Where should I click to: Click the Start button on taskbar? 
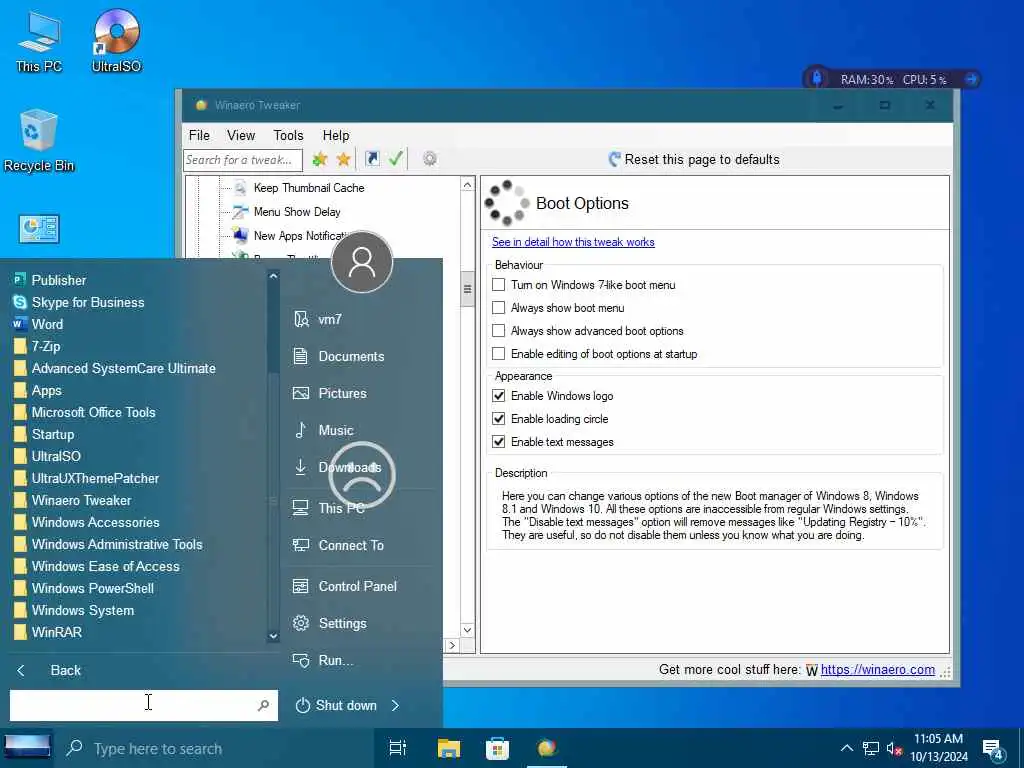point(27,748)
